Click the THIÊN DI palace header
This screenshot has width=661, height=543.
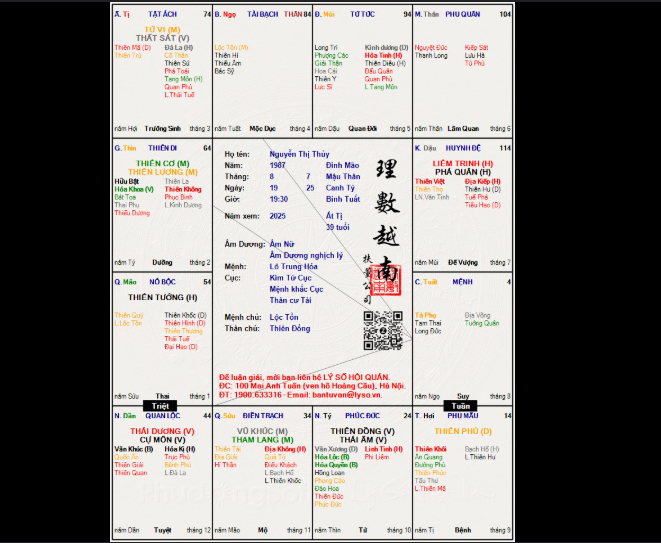point(162,148)
